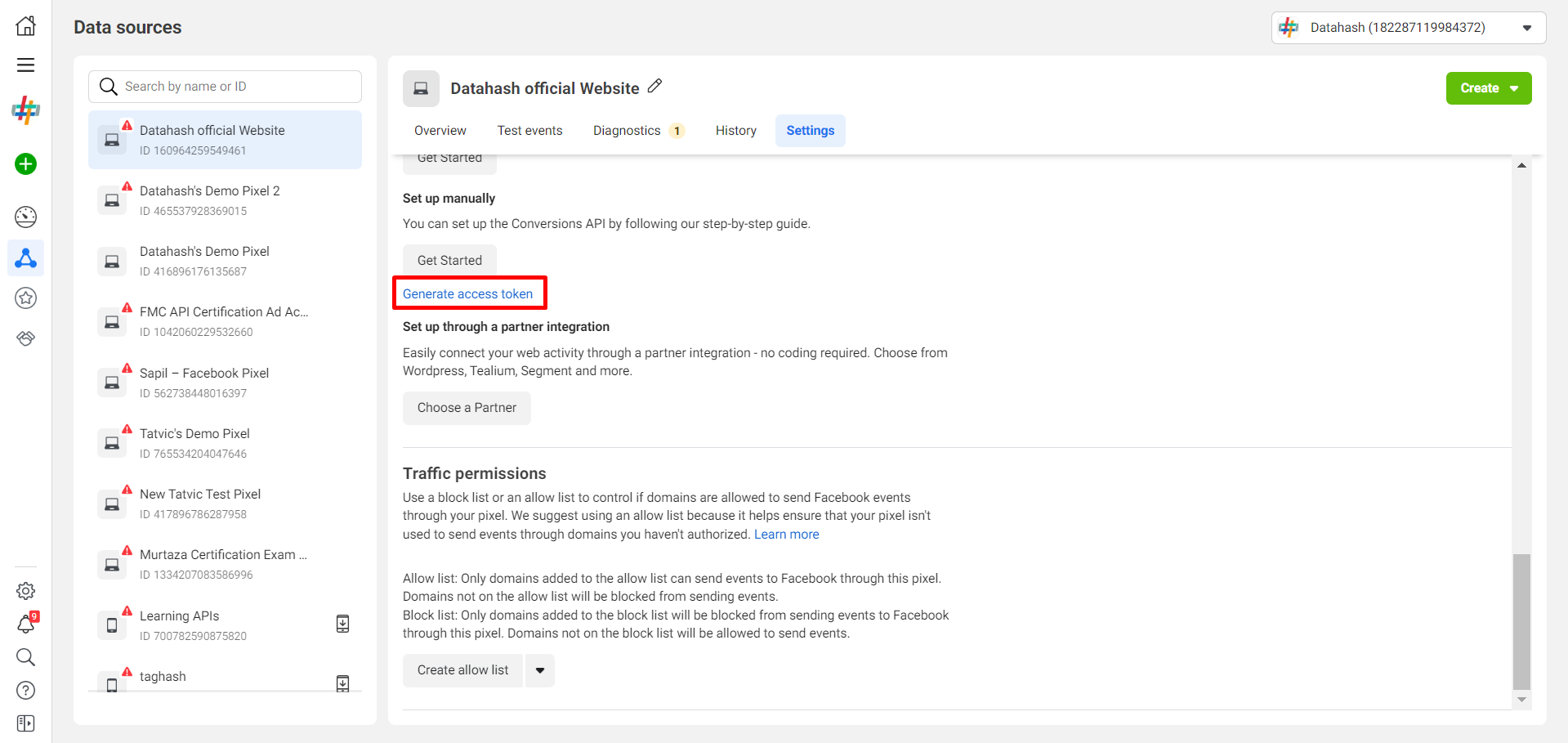Select the FMC API Certification Ad Ac… data source
The width and height of the screenshot is (1568, 743).
click(x=225, y=321)
